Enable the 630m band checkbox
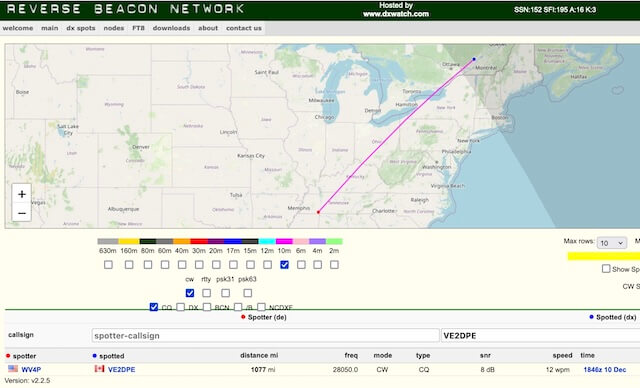 click(x=108, y=265)
